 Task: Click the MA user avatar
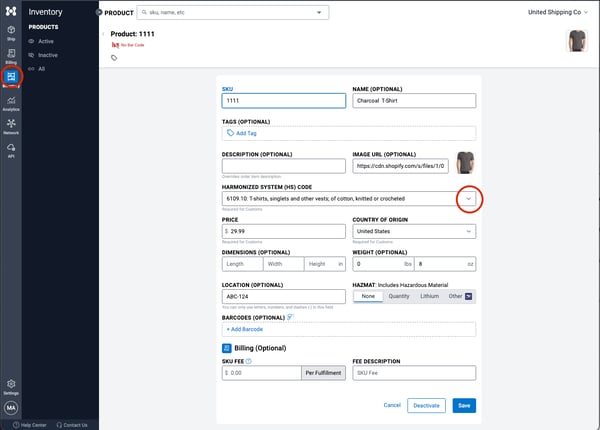tap(11, 408)
